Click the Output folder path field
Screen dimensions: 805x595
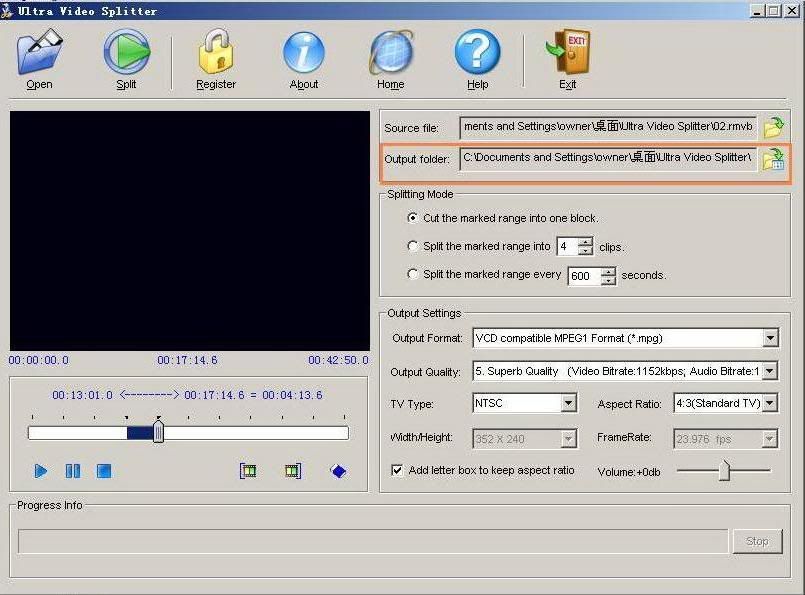click(608, 158)
